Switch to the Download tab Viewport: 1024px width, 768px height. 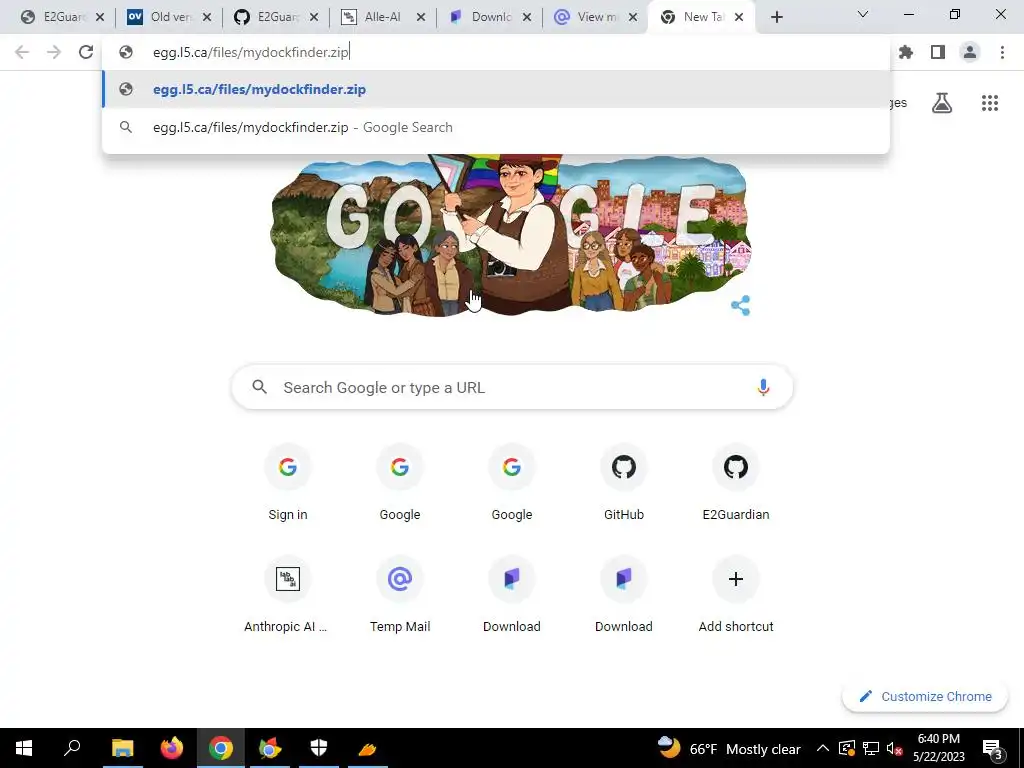tap(491, 17)
